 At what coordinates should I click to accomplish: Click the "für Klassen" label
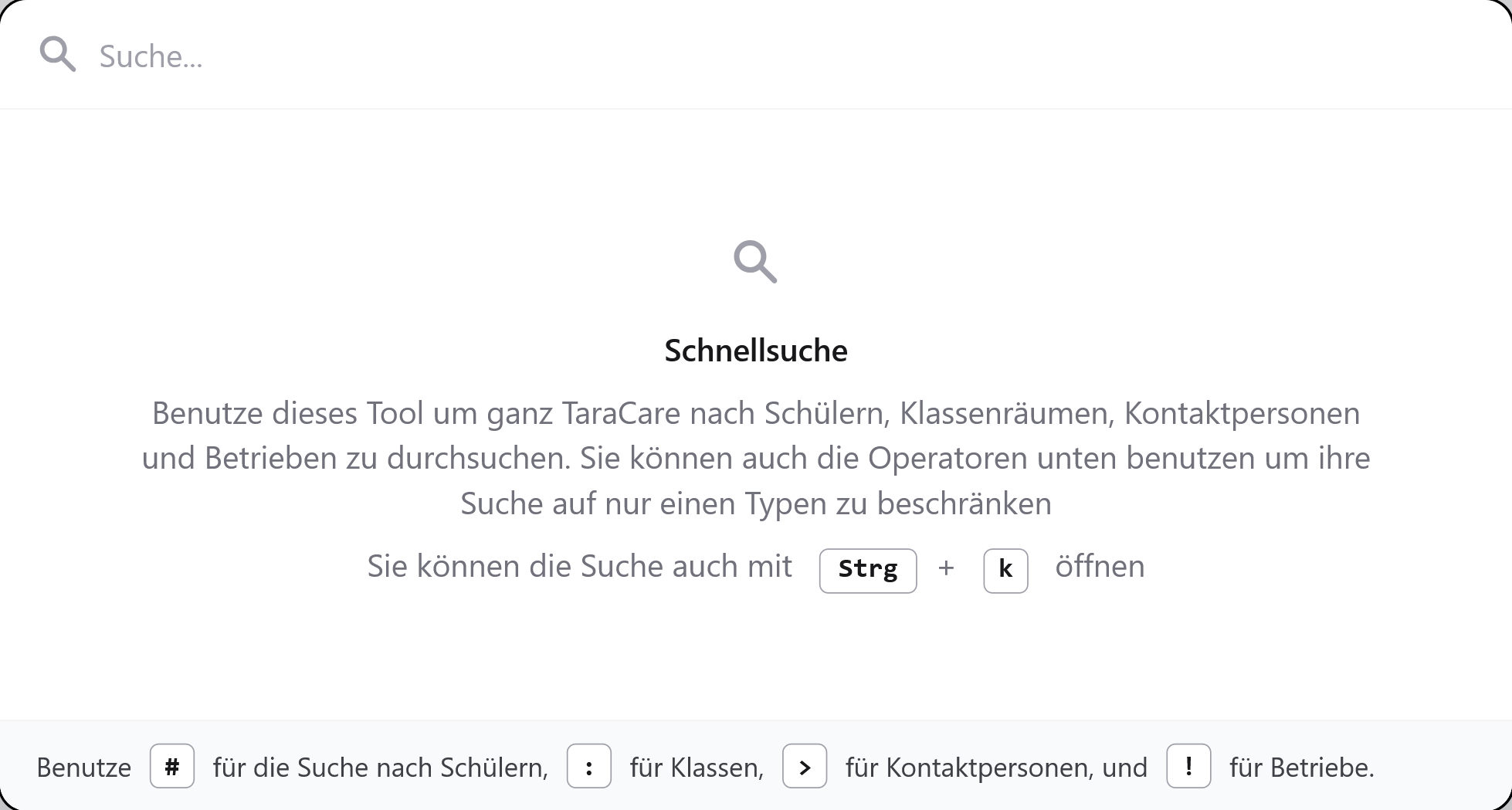pyautogui.click(x=697, y=768)
